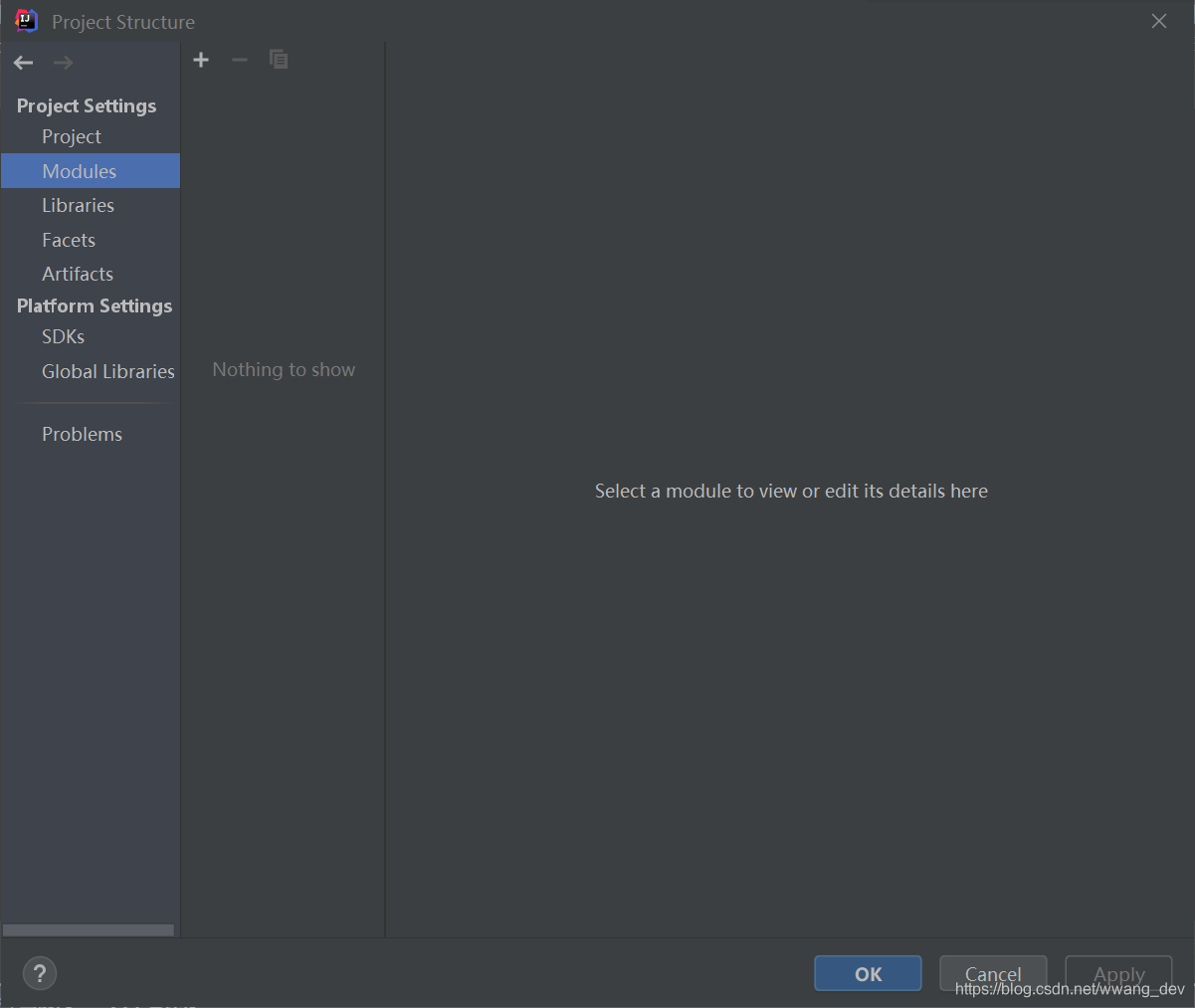
Task: Click the forward navigation arrow
Action: (63, 63)
